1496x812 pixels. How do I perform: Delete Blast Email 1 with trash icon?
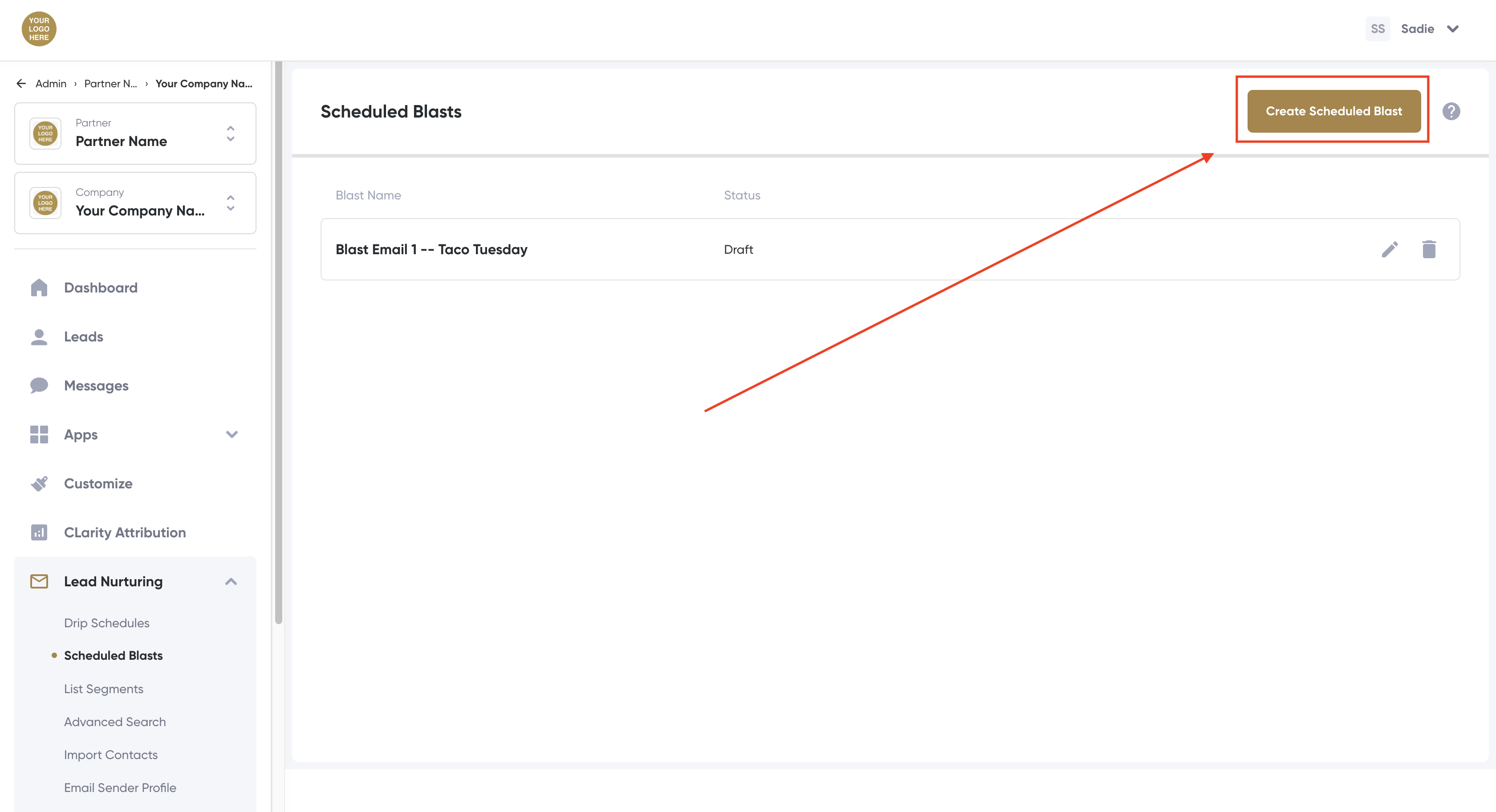click(1429, 249)
